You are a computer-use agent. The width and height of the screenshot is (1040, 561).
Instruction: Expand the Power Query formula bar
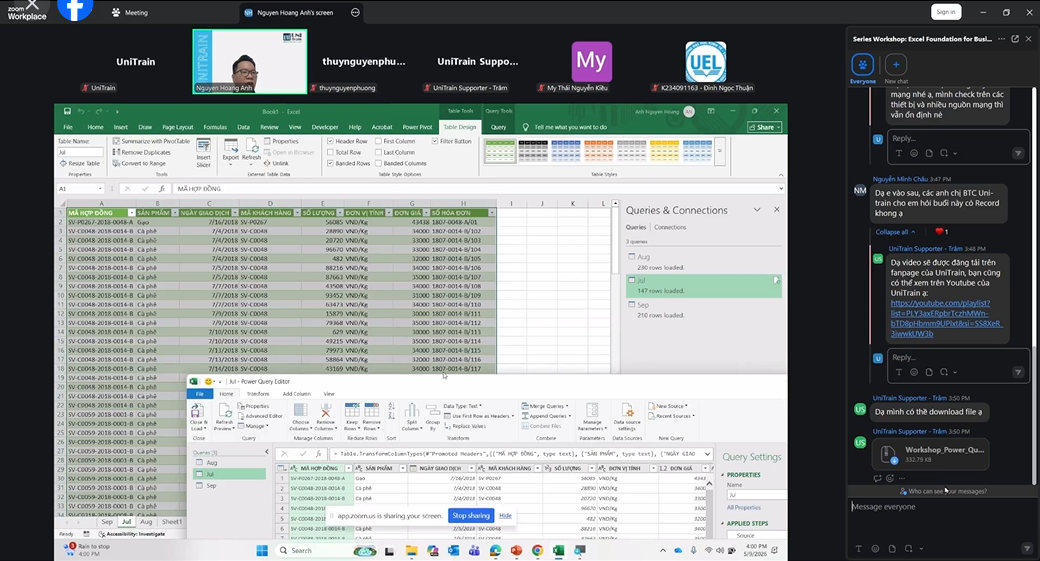pyautogui.click(x=708, y=454)
